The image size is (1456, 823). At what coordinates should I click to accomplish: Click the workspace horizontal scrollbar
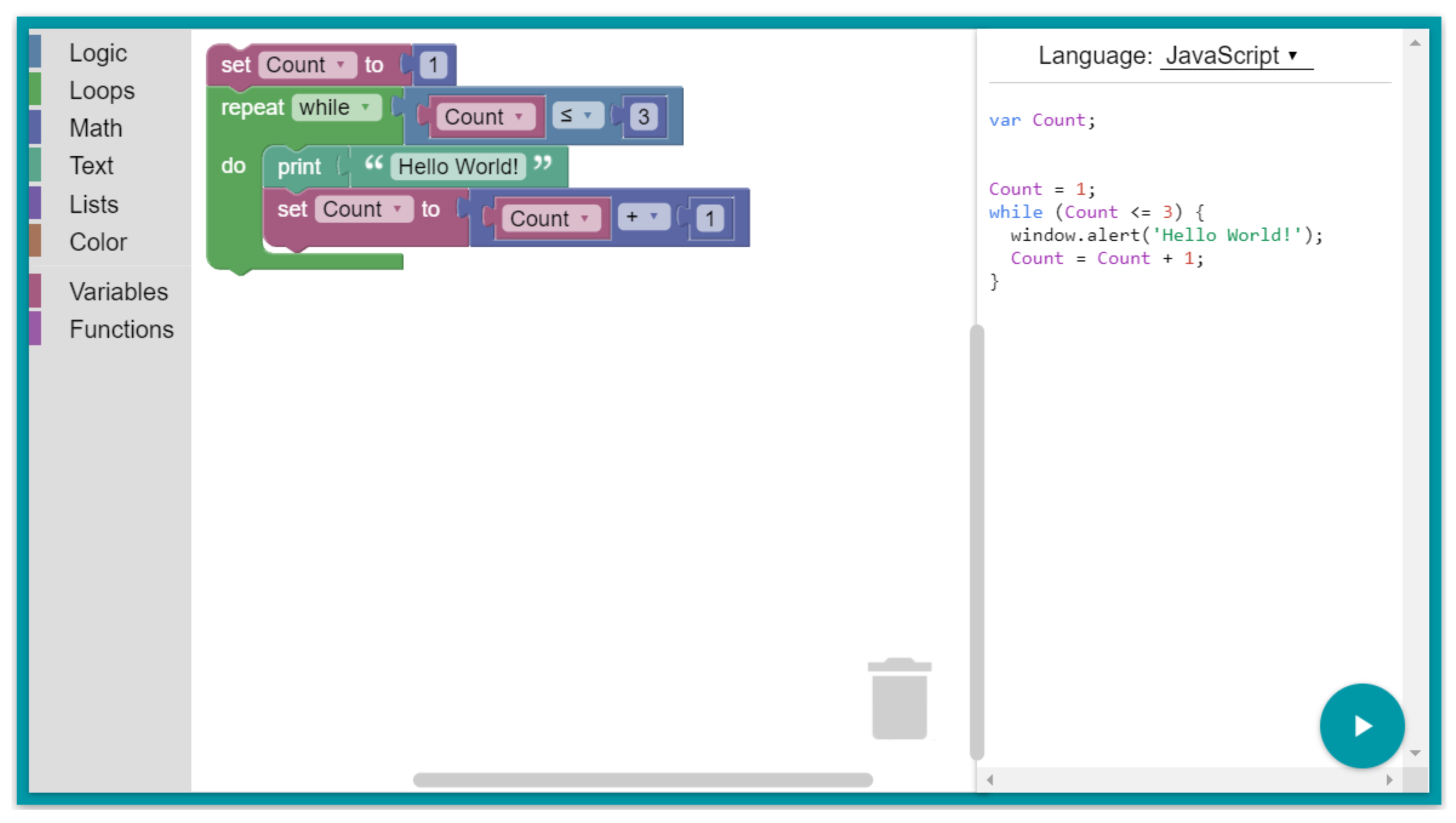pyautogui.click(x=643, y=780)
